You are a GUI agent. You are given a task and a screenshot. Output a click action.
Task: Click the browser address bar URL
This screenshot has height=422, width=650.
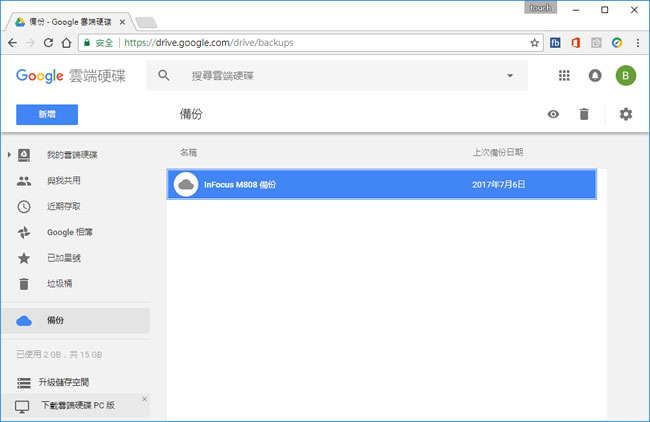[x=209, y=43]
